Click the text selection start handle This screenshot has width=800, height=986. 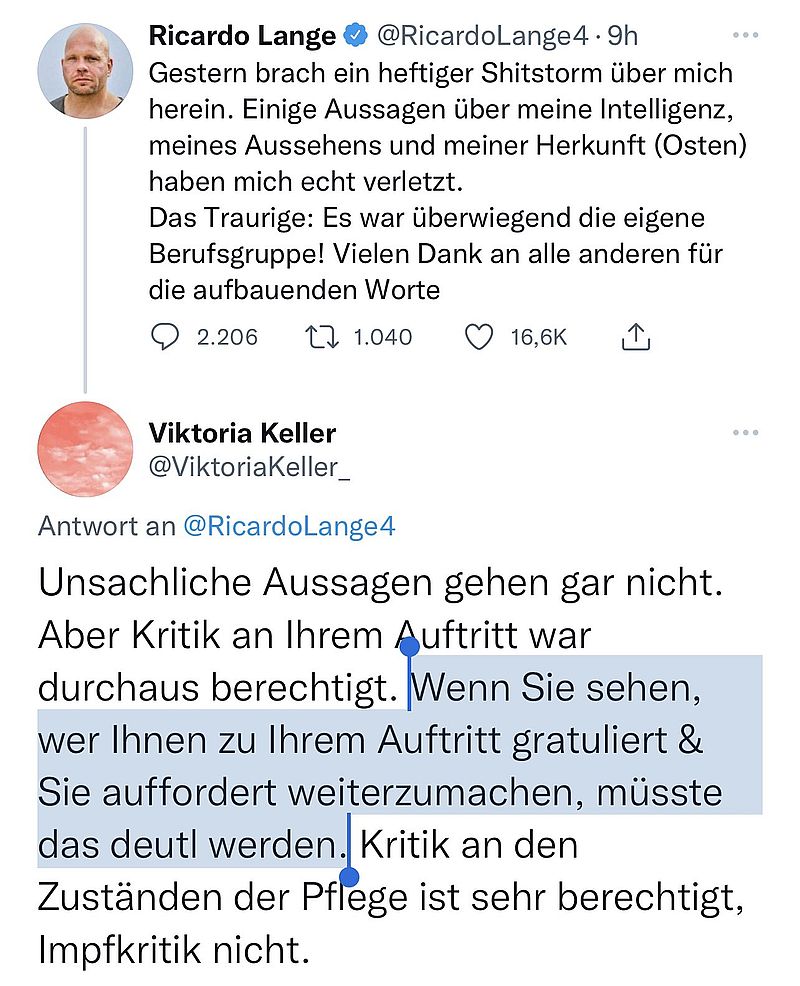click(x=409, y=648)
